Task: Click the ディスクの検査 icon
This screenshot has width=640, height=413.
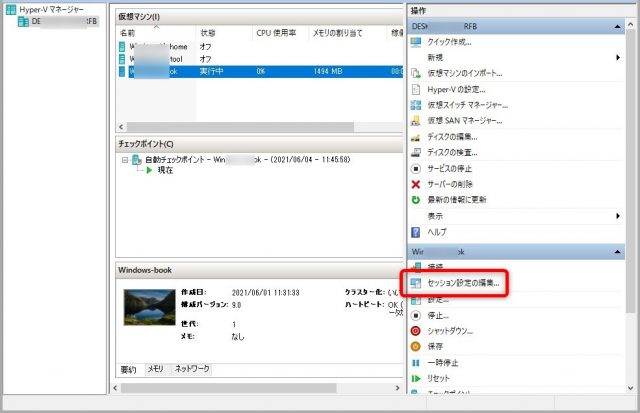Action: (x=416, y=153)
